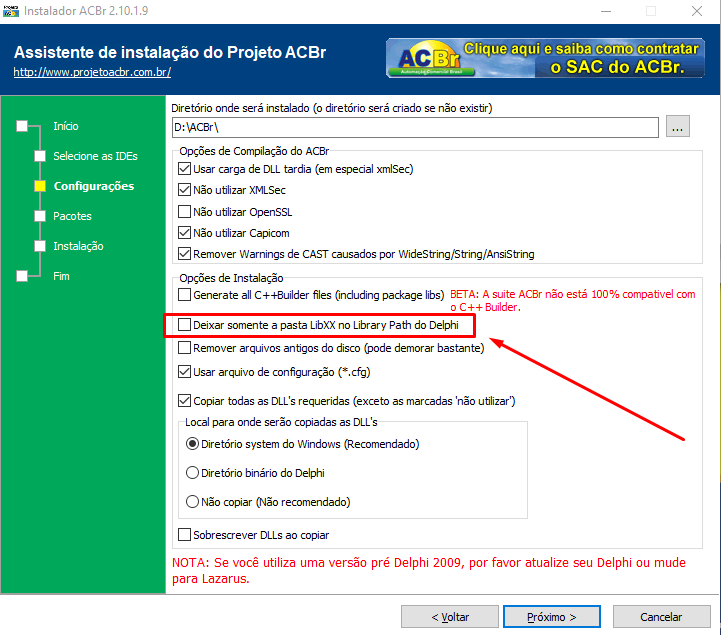Uncheck Não utilizar XMLSec

point(184,190)
